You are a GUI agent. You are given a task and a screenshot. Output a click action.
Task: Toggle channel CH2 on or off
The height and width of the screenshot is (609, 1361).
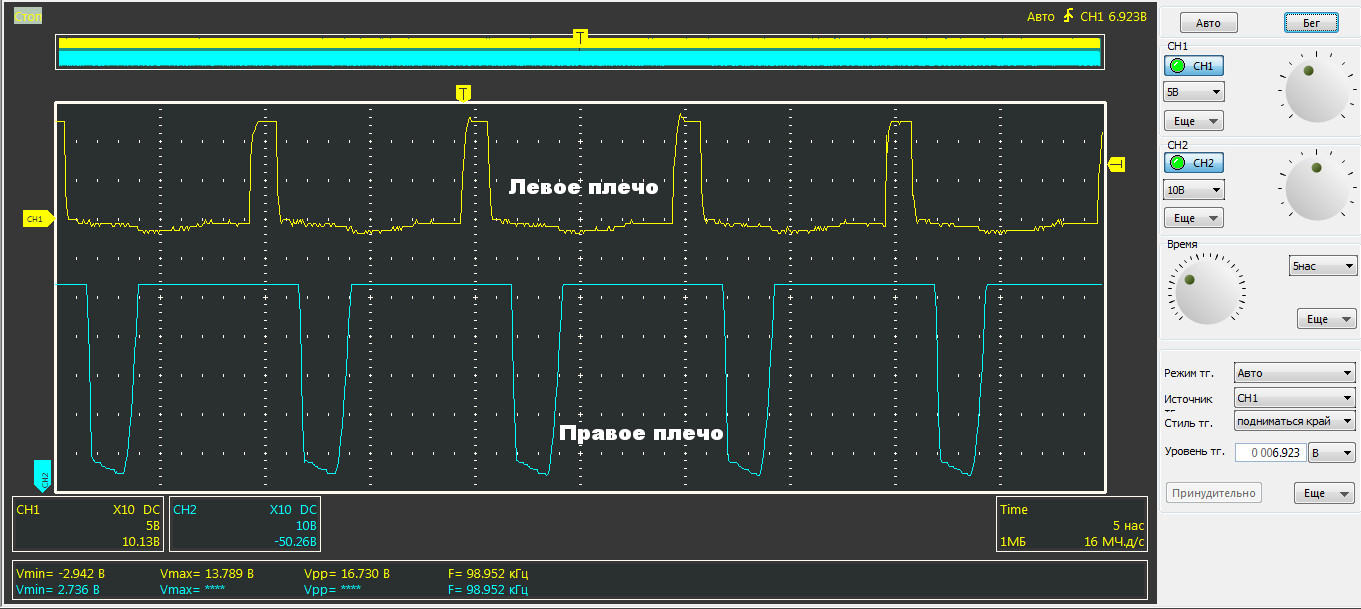(x=1193, y=163)
